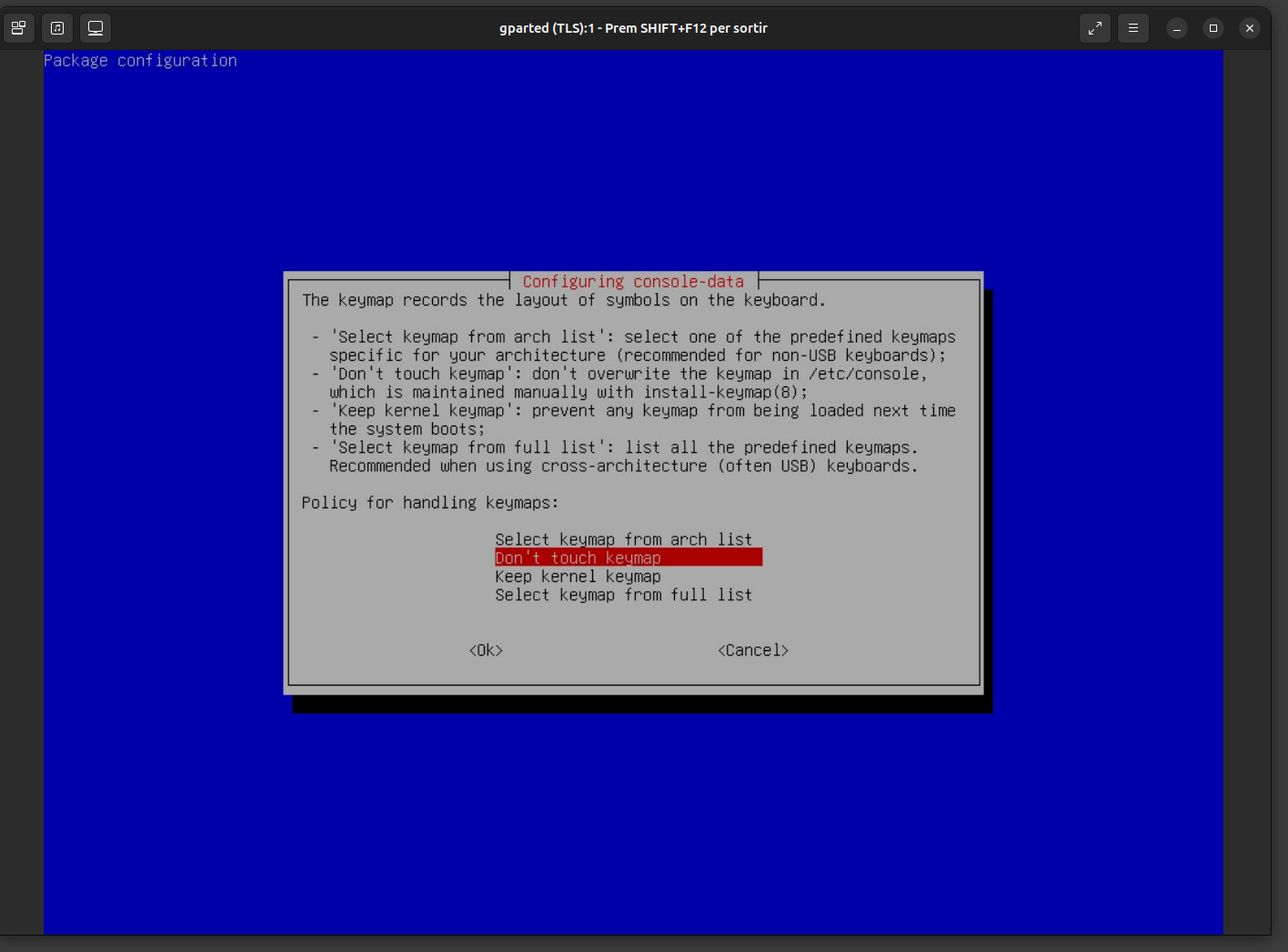Screen dimensions: 1288x952
Task: Click the 'The keymap records the layout' sentence
Action: (564, 300)
